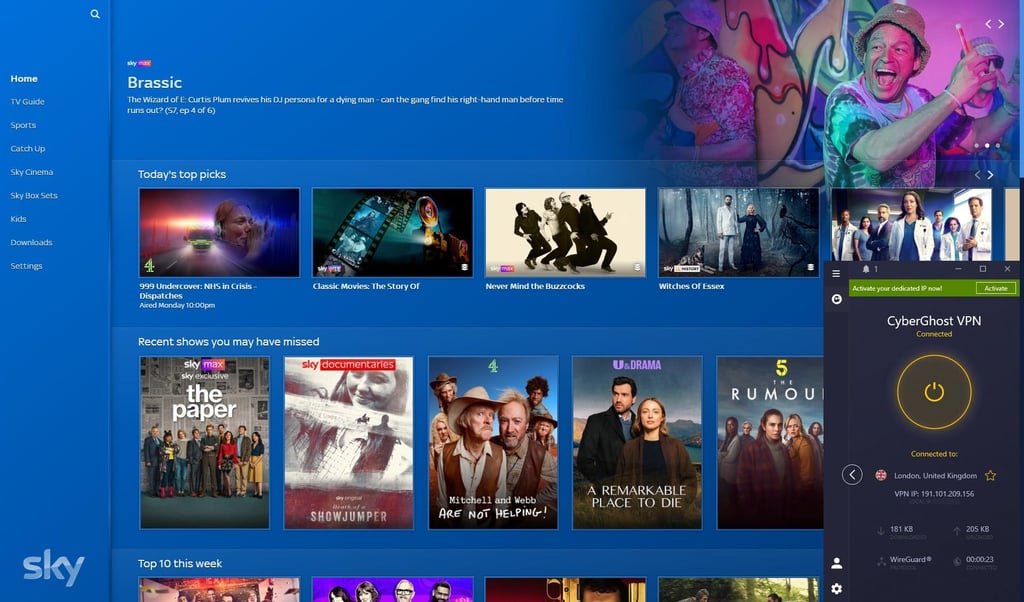Click Activate dedicated IP button
The image size is (1024, 602).
point(995,288)
